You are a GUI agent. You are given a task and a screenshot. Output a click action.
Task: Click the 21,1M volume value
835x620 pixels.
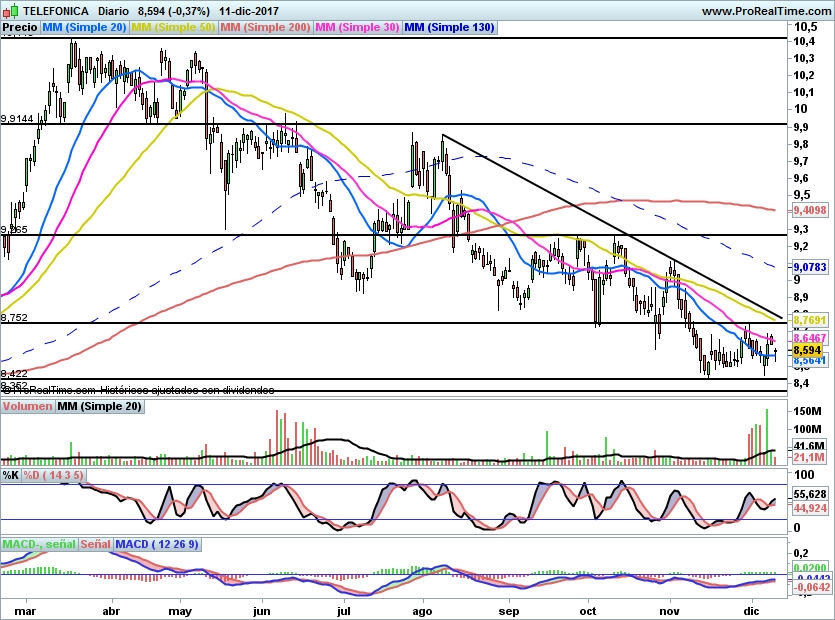click(x=809, y=457)
